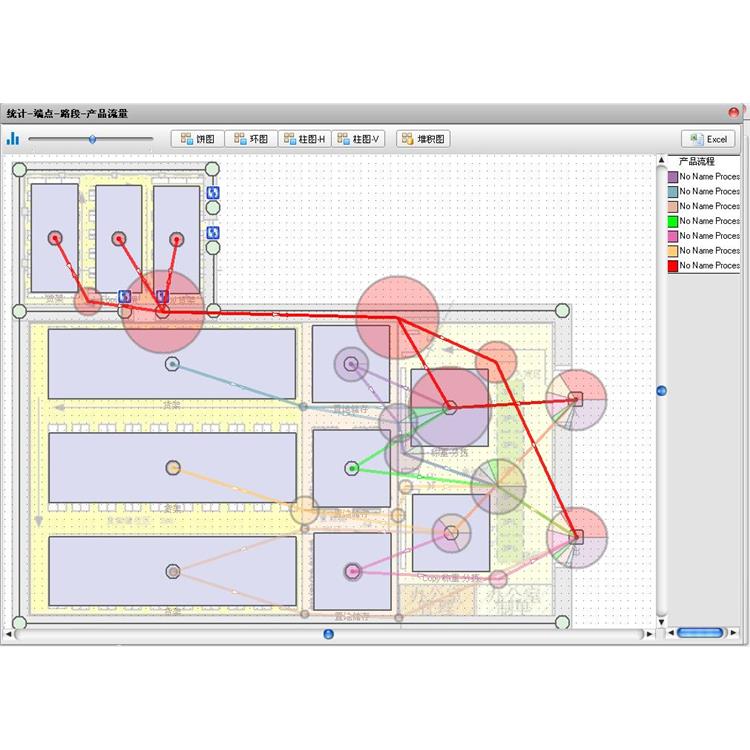Click the round blue horizontal scrollbar thumb
This screenshot has width=750, height=750.
(x=328, y=634)
